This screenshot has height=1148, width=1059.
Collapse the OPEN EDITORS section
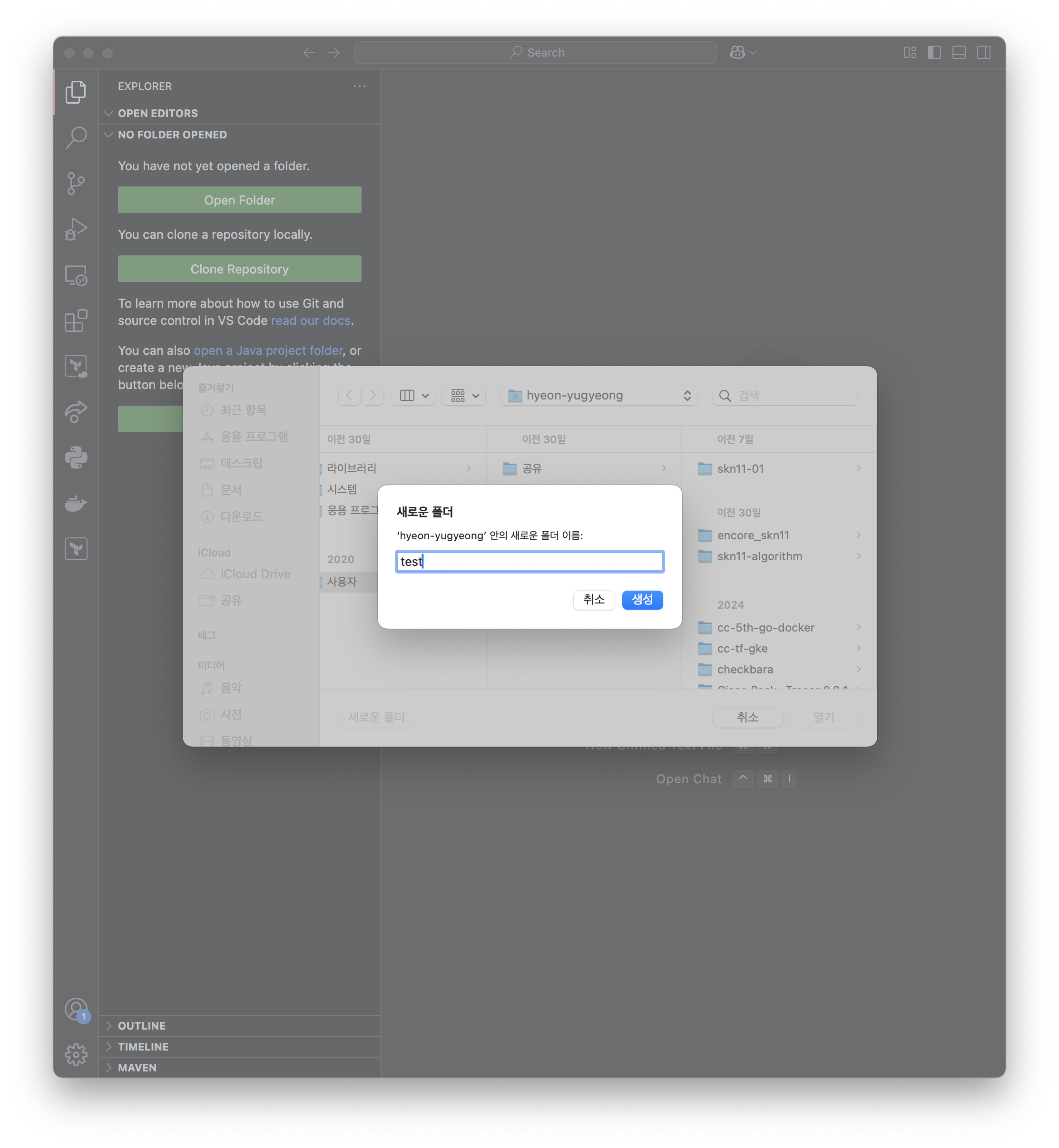(x=157, y=114)
